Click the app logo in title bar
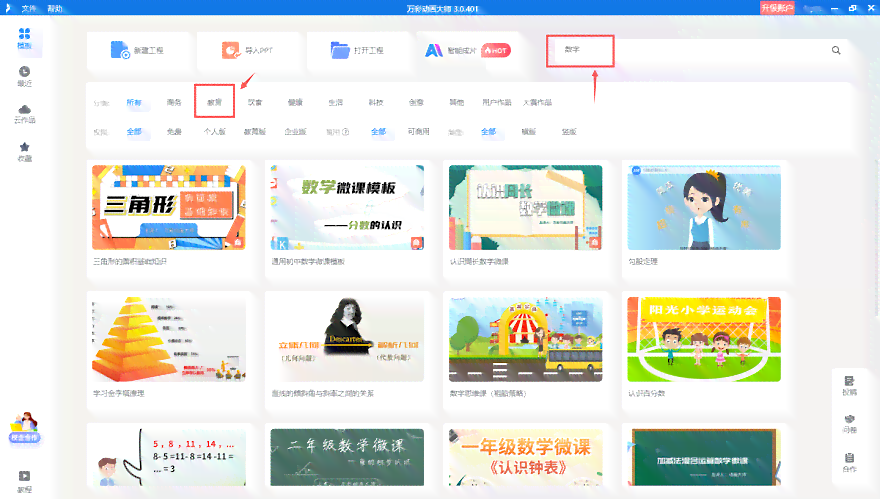The height and width of the screenshot is (499, 880). tap(7, 8)
